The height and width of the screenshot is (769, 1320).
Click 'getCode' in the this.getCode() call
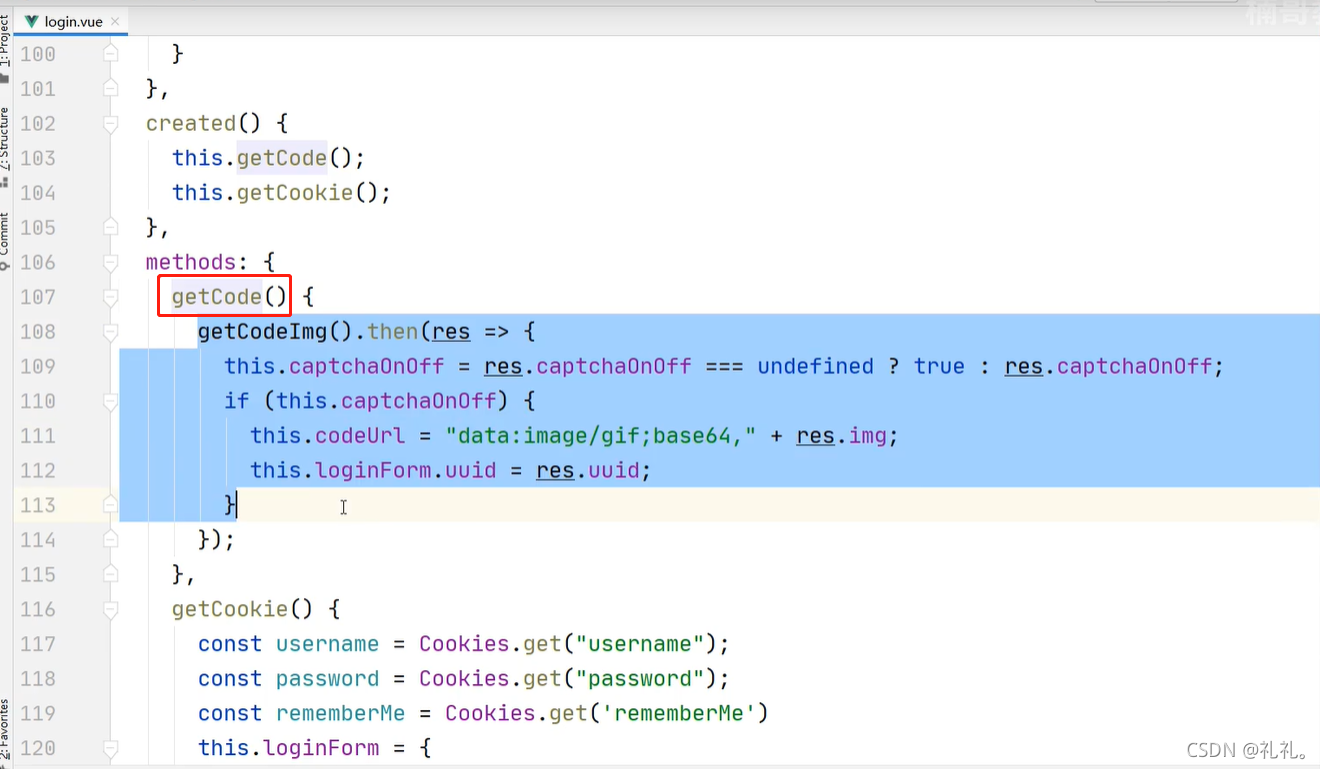pyautogui.click(x=282, y=158)
